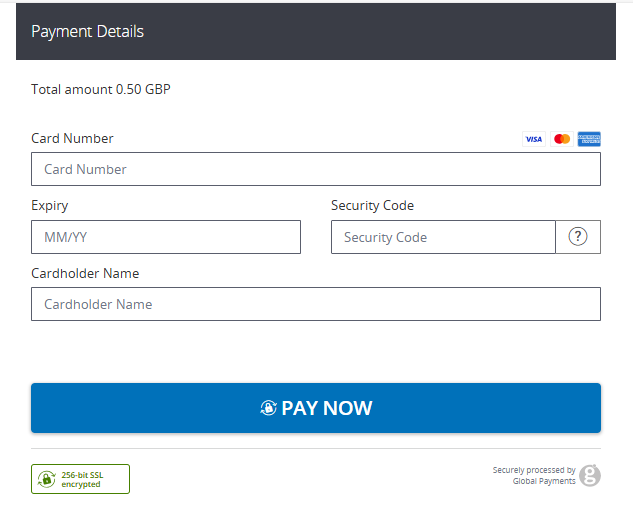Image resolution: width=633 pixels, height=513 pixels.
Task: Click the American Express logo icon
Action: (x=590, y=139)
